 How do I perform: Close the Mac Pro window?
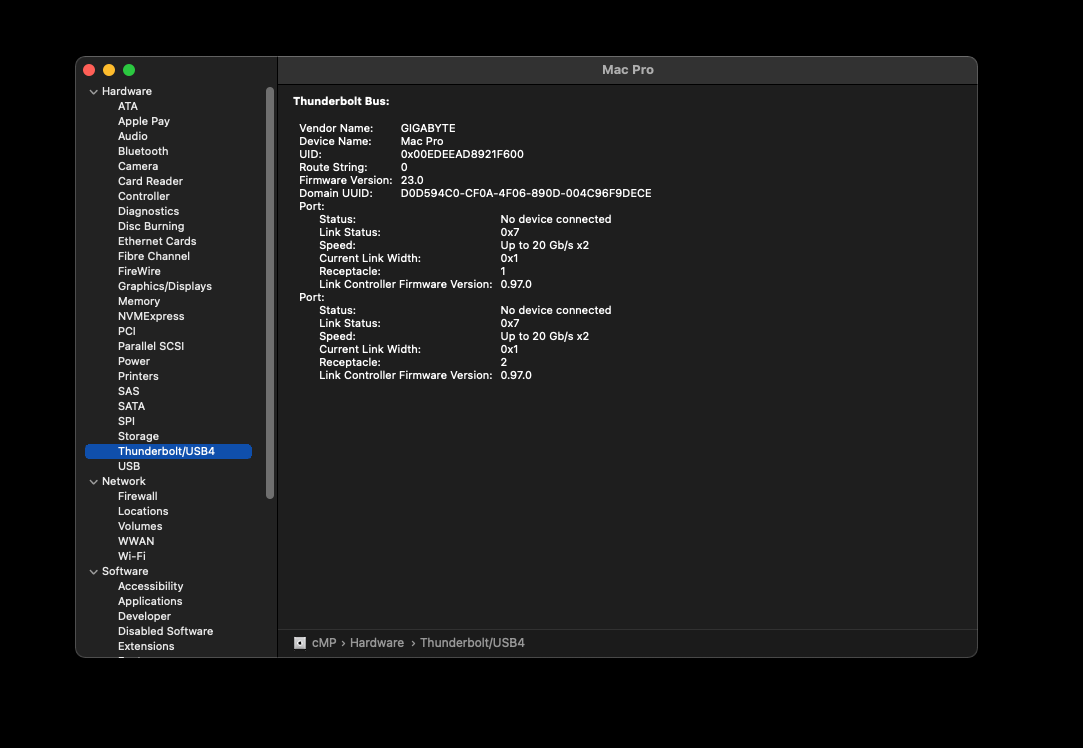click(x=89, y=70)
